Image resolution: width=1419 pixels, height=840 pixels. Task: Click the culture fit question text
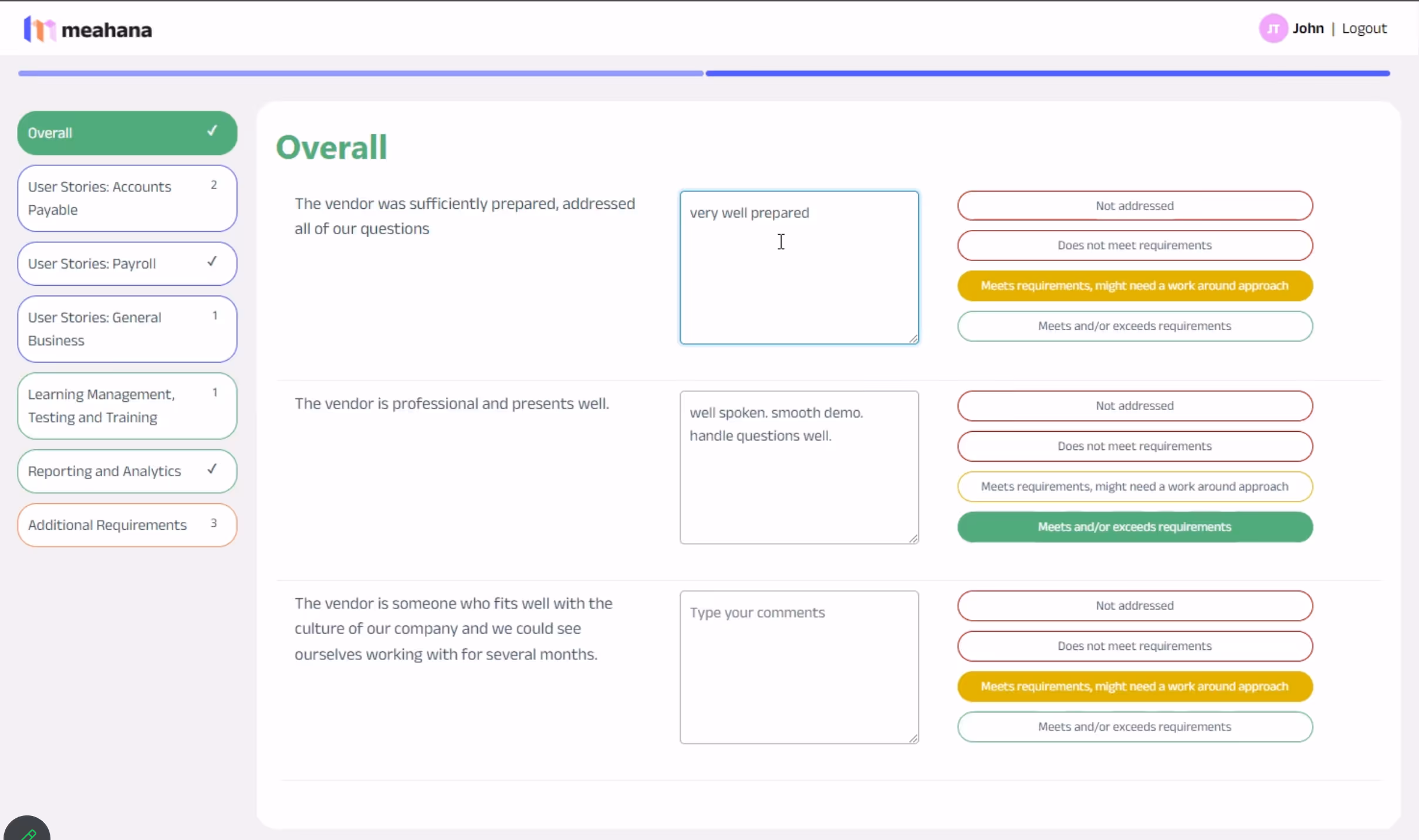click(x=454, y=629)
